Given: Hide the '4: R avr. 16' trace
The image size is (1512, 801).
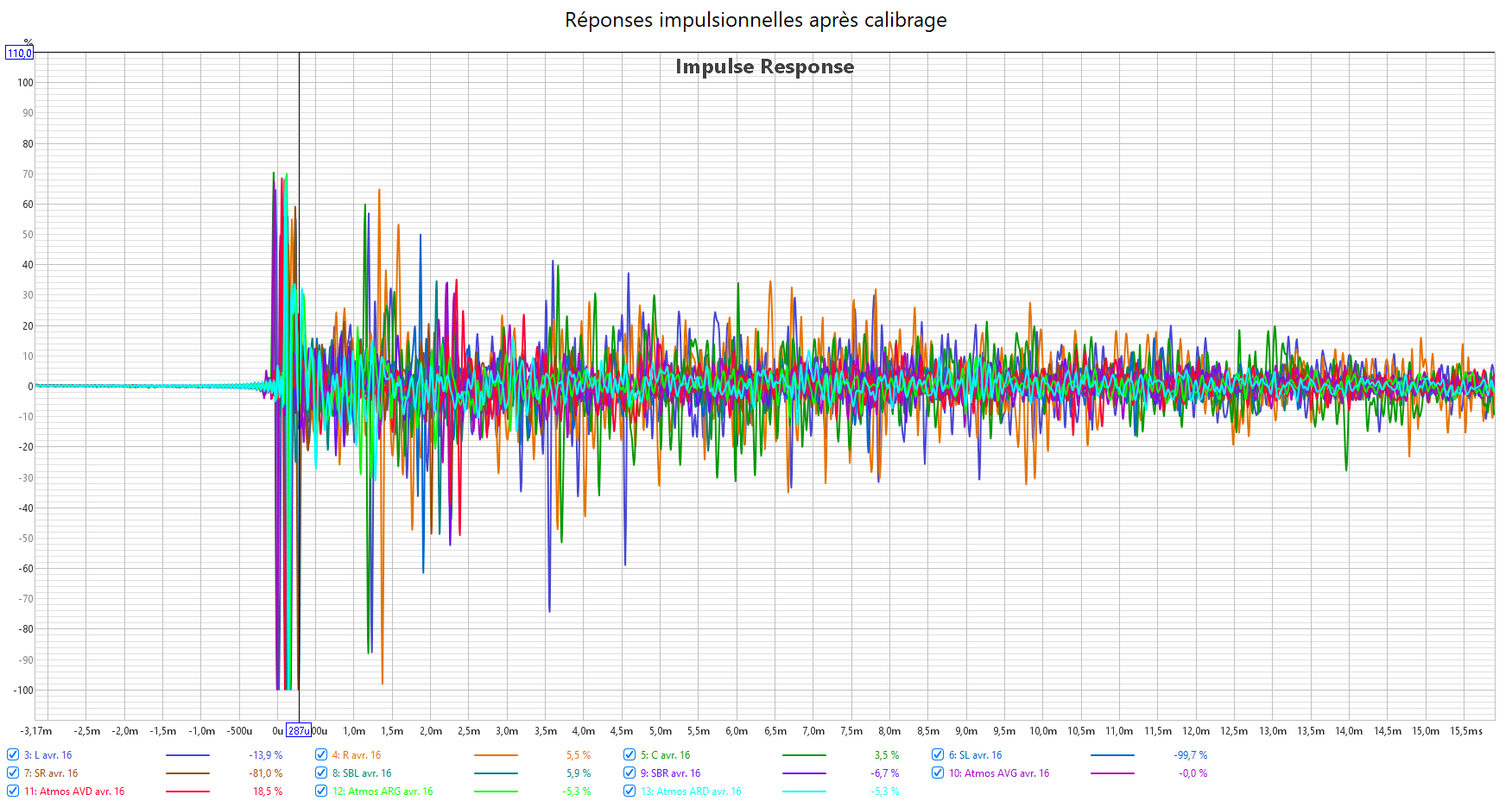Looking at the screenshot, I should (x=321, y=755).
